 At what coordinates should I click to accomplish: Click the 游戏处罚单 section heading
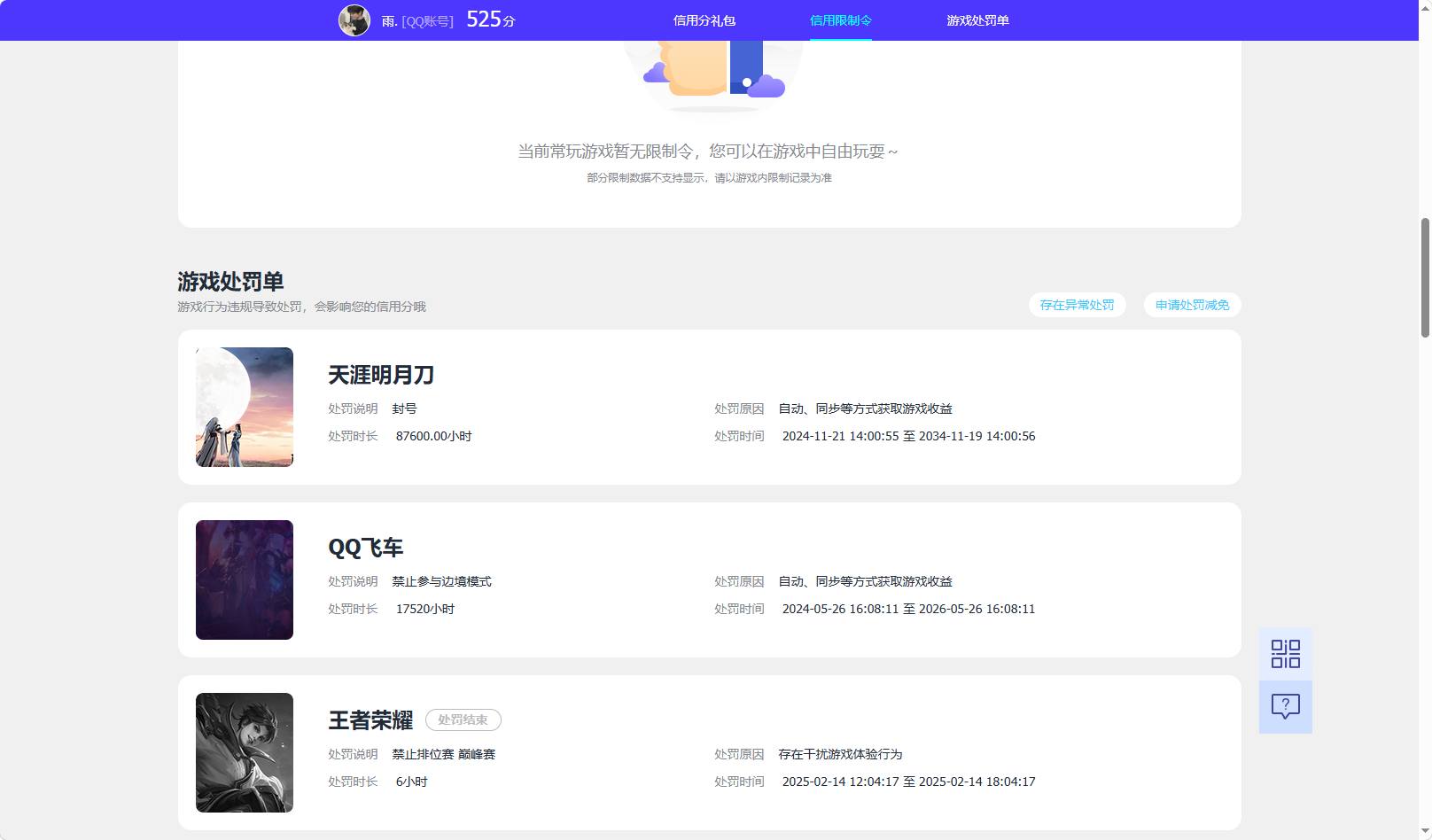(230, 282)
